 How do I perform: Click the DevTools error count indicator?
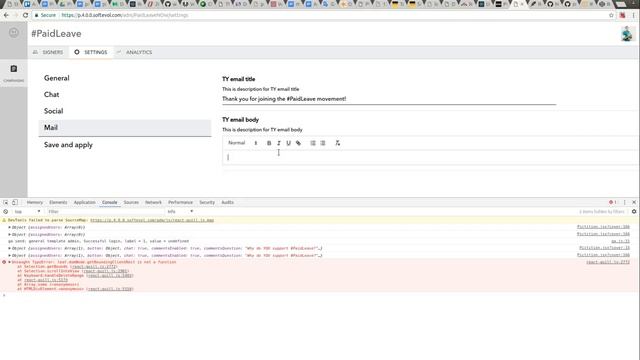(613, 202)
